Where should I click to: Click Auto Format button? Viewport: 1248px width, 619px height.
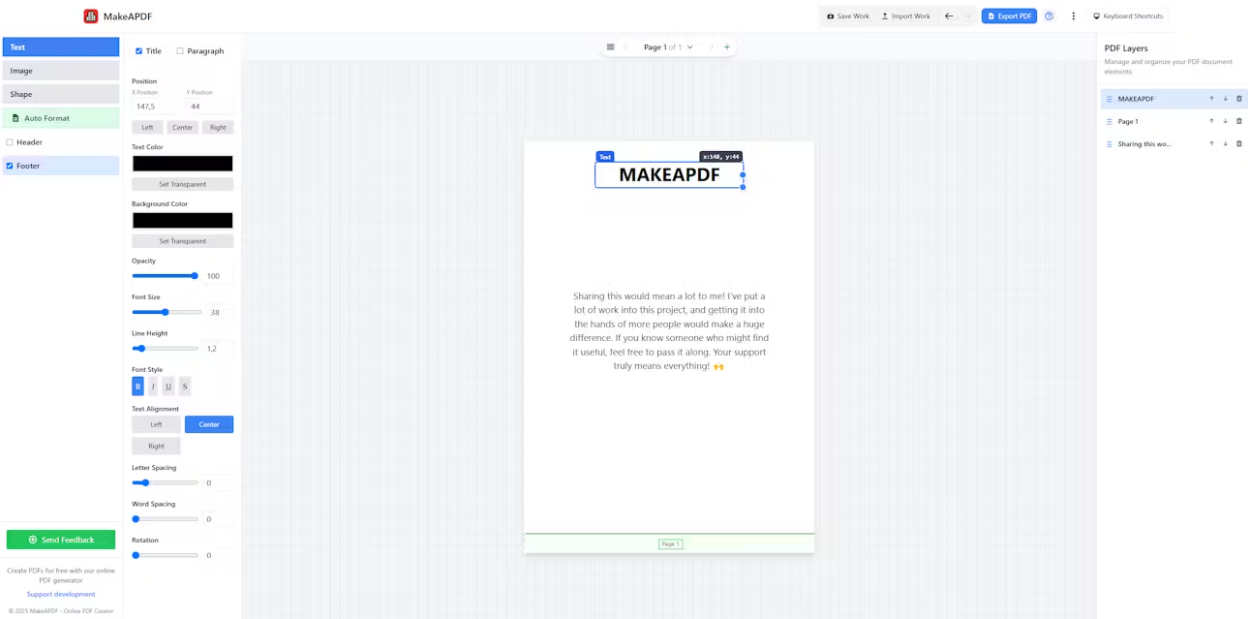pos(61,118)
